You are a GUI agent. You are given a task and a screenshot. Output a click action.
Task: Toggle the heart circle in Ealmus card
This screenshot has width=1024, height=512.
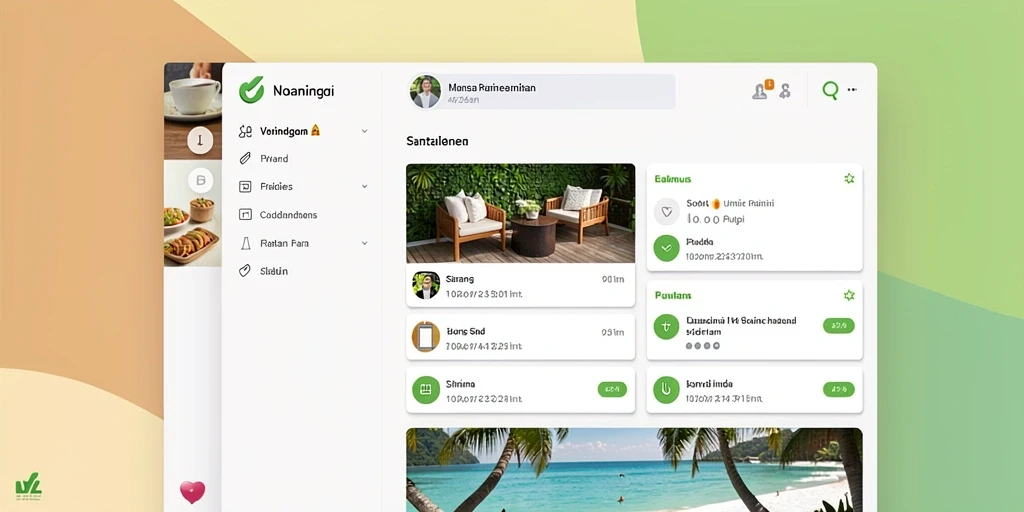click(666, 212)
